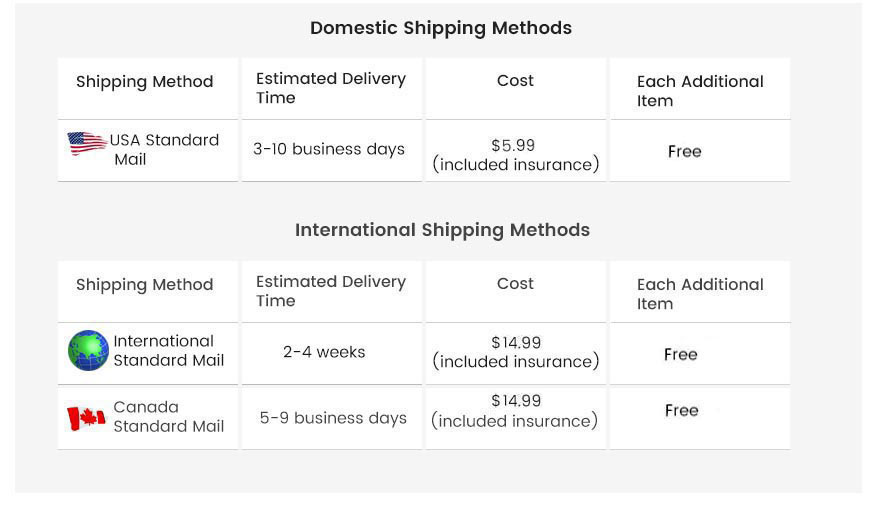Click the 5-9 business days cell
The image size is (881, 516).
(333, 418)
